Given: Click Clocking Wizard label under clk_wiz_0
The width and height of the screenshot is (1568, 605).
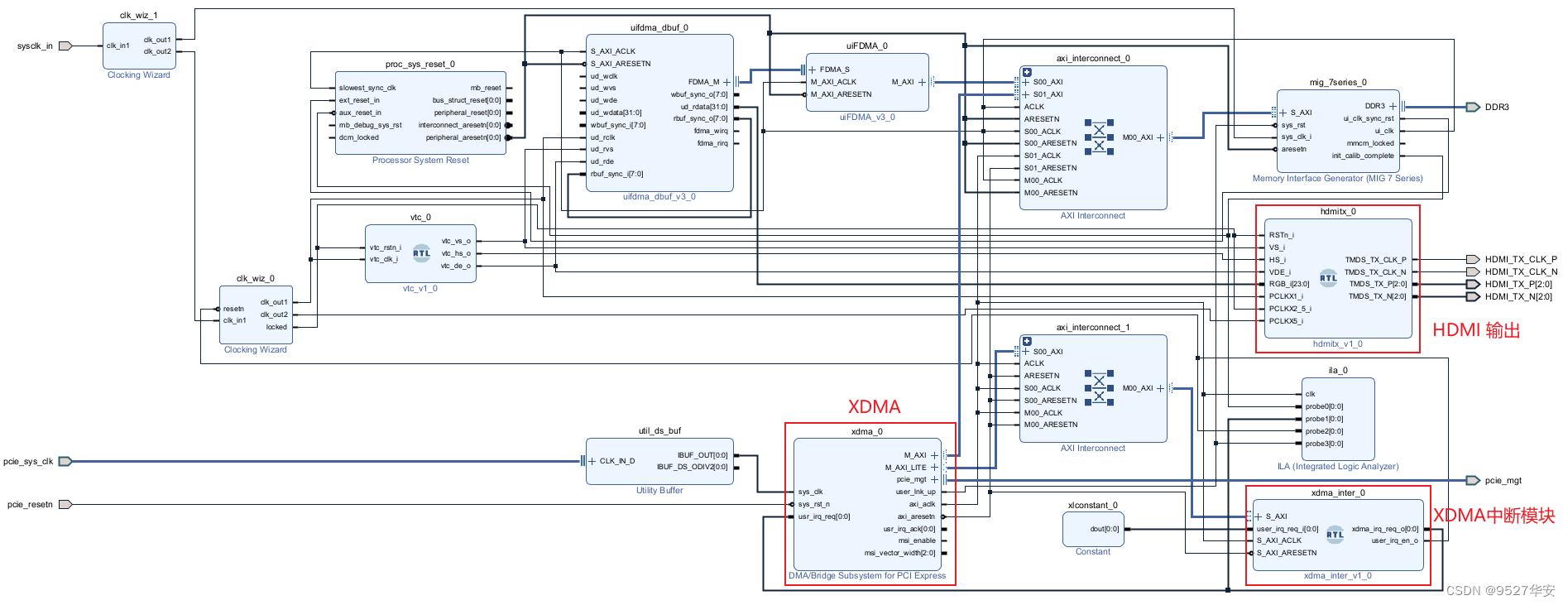Looking at the screenshot, I should click(x=256, y=349).
